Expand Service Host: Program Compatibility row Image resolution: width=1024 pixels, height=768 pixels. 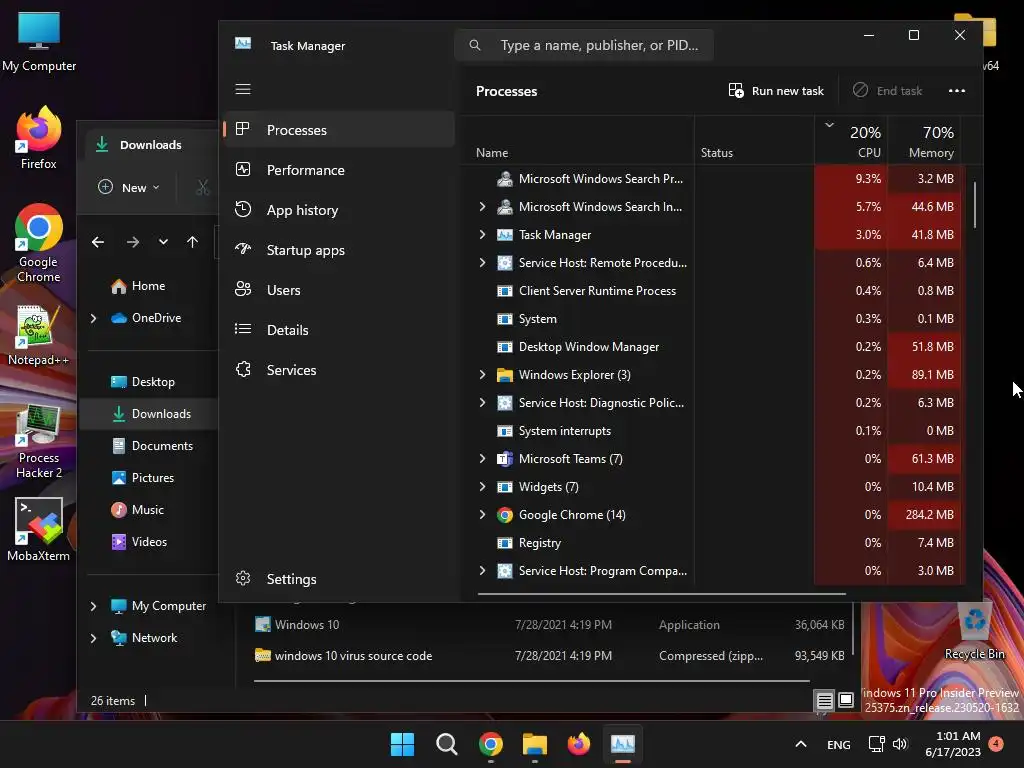(482, 571)
